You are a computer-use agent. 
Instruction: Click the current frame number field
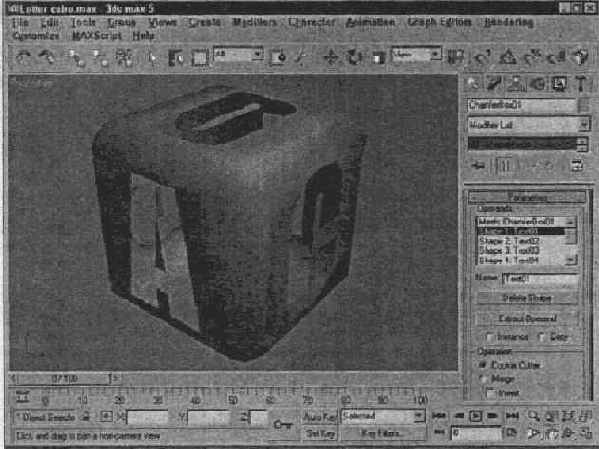(x=476, y=433)
